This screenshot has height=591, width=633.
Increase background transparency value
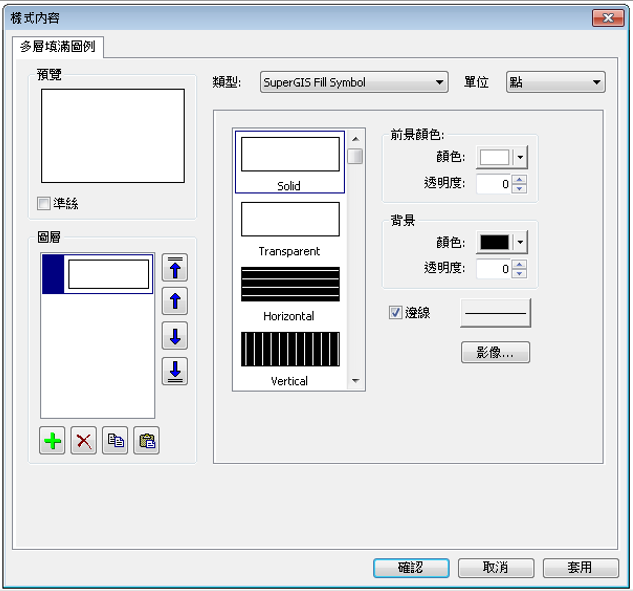(x=520, y=264)
